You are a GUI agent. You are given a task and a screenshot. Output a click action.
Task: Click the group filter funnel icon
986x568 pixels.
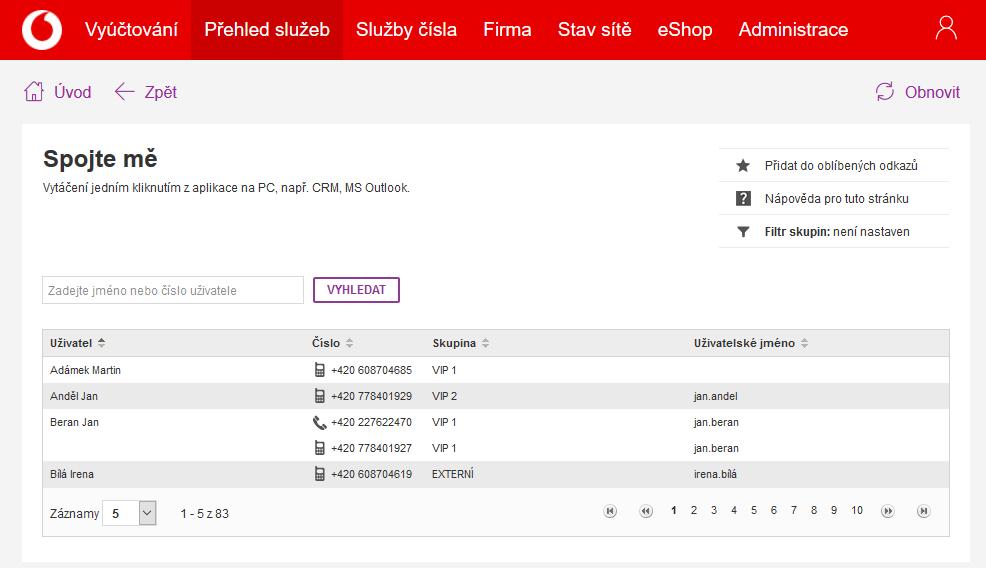pyautogui.click(x=743, y=232)
